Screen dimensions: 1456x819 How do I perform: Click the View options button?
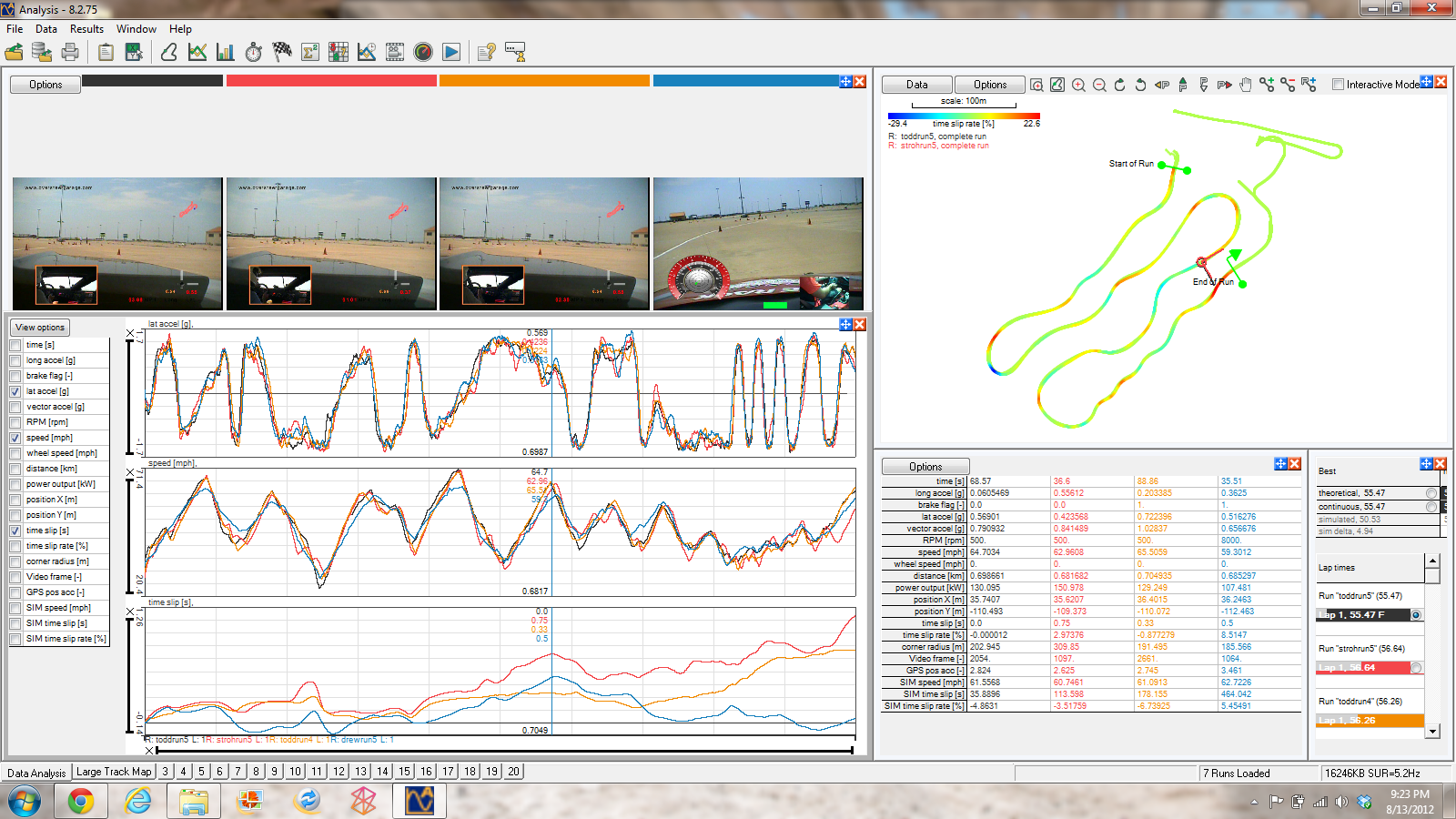(40, 328)
